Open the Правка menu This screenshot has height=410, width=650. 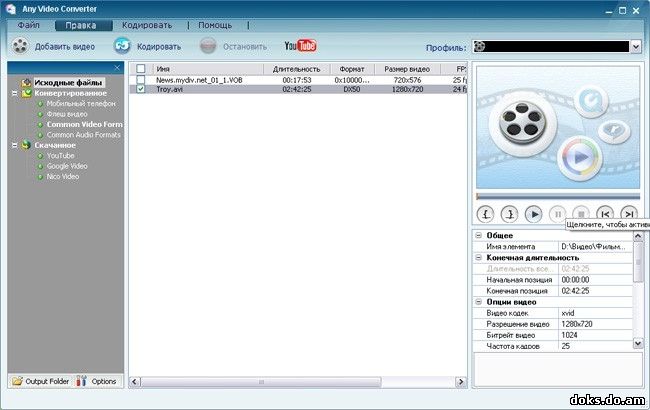pyautogui.click(x=83, y=25)
